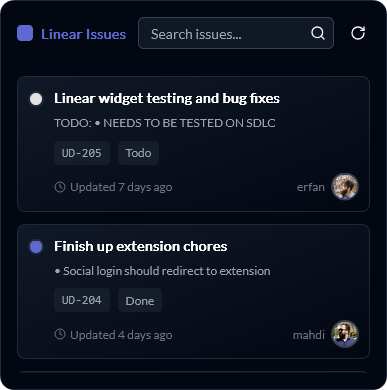Click the clock icon on UD-205 card
Viewport: 387px width, 390px height.
[x=60, y=187]
